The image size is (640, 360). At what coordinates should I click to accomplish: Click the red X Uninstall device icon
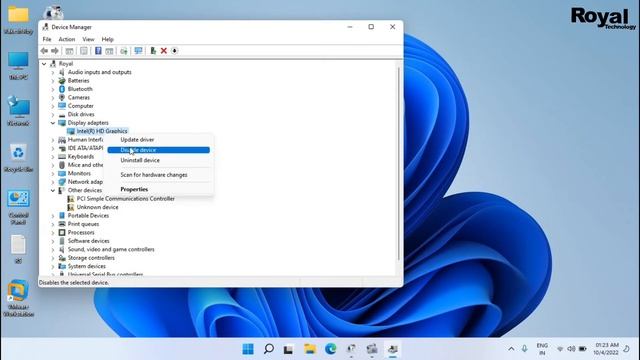coord(164,51)
